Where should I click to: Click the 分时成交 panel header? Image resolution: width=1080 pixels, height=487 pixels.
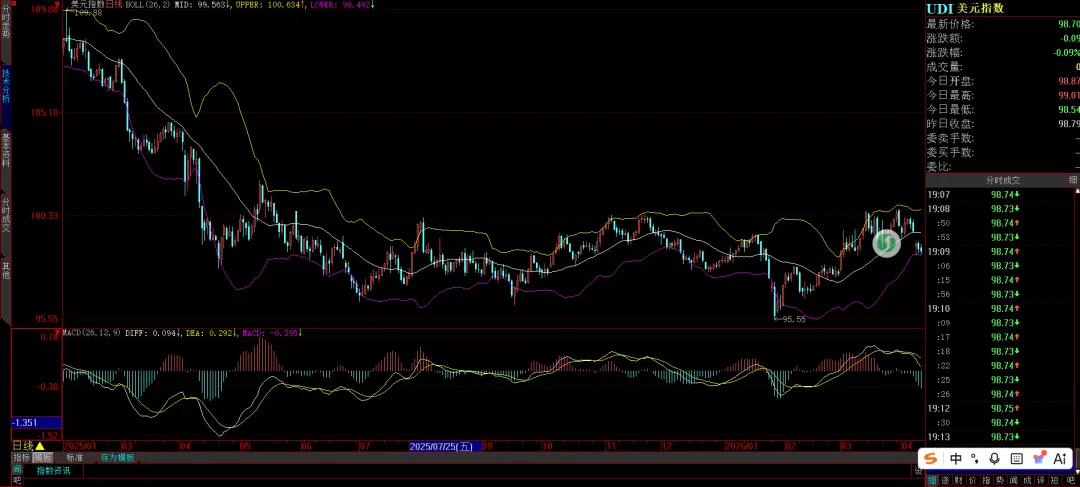(1003, 180)
